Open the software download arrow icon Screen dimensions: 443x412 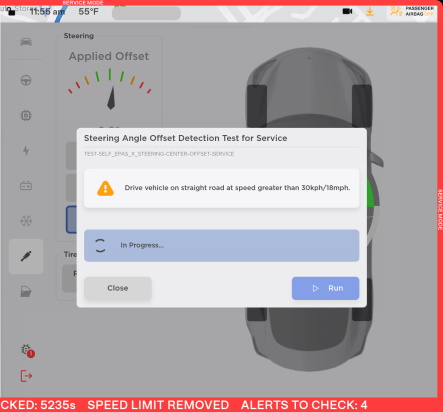(x=369, y=12)
